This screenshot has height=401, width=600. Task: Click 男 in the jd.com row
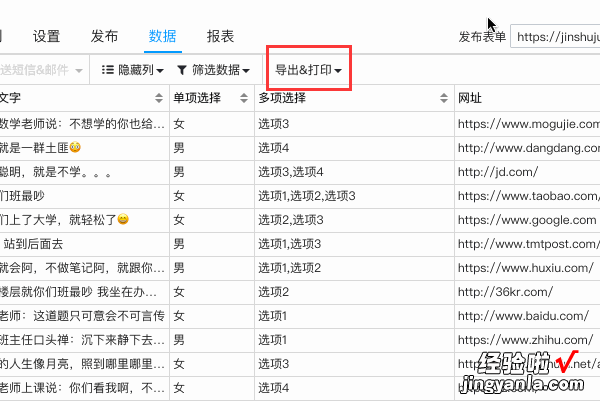[x=179, y=172]
